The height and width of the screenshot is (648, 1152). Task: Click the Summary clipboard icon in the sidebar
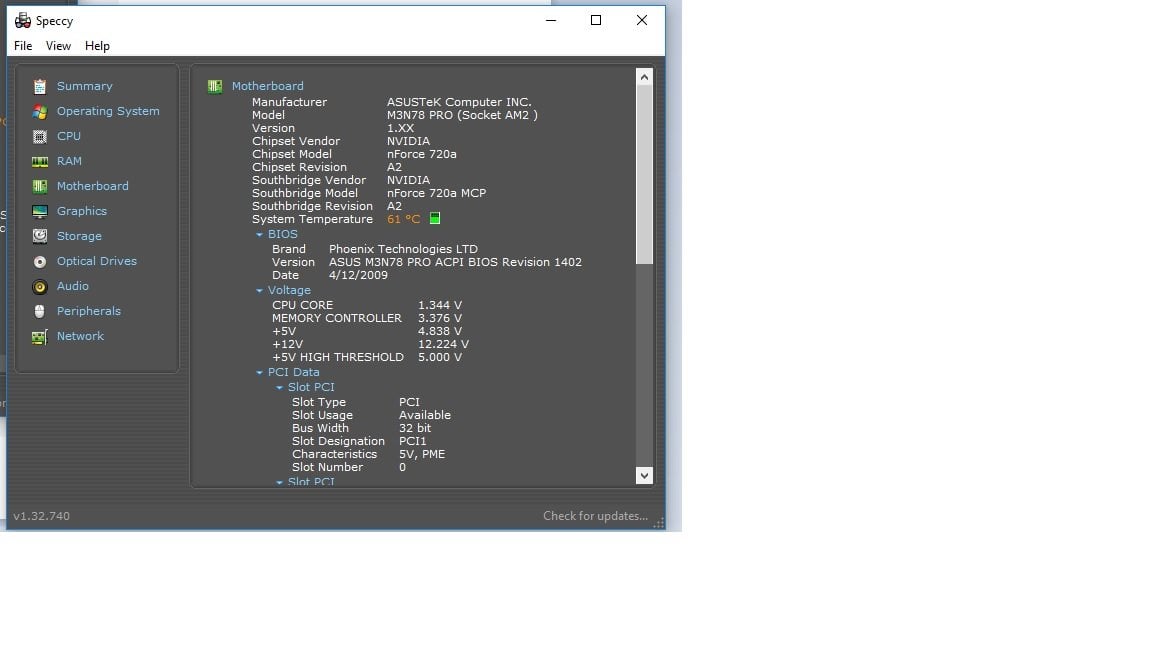(40, 87)
